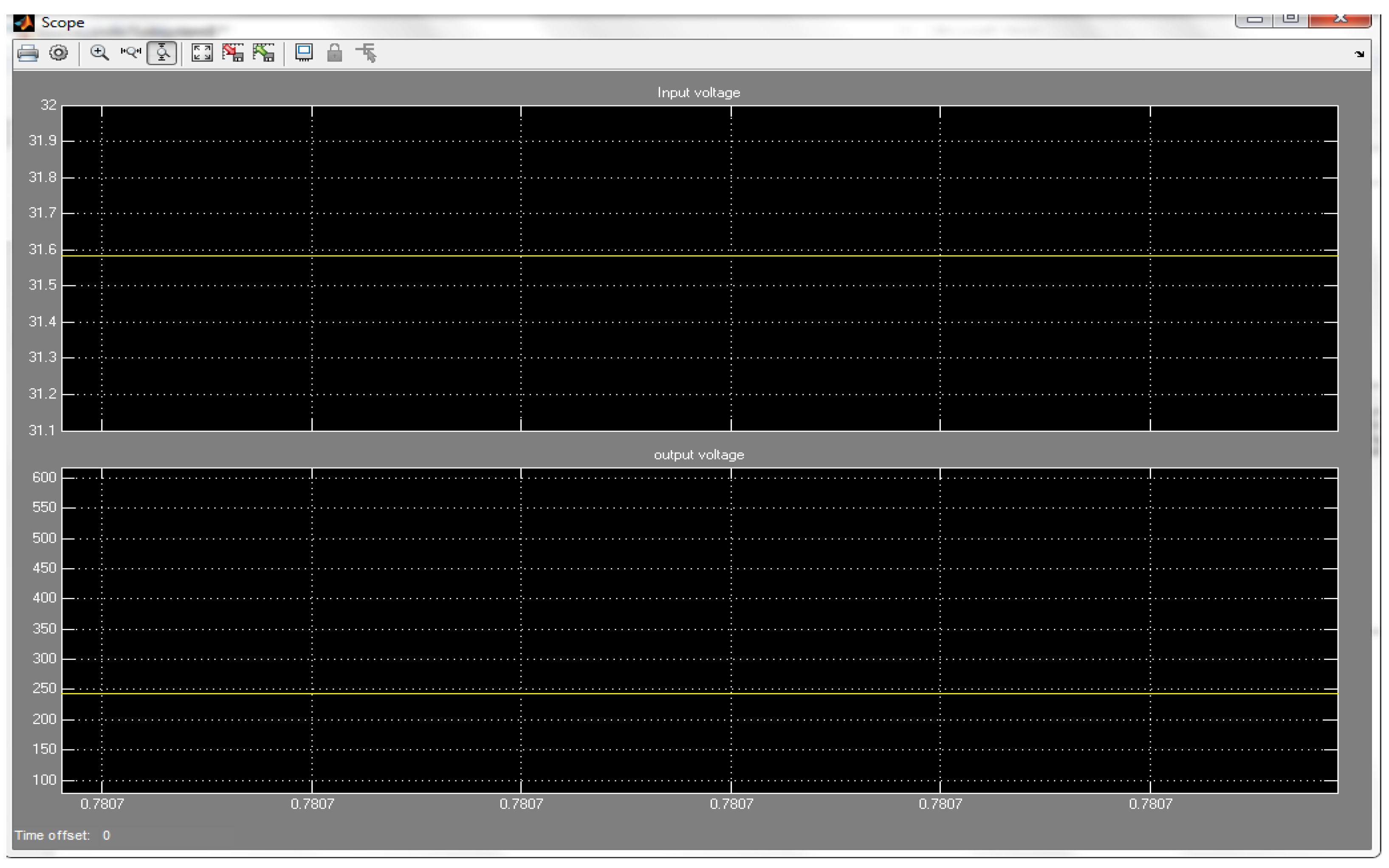Open the scope Parameters gear icon
This screenshot has width=1389, height=868.
(59, 54)
